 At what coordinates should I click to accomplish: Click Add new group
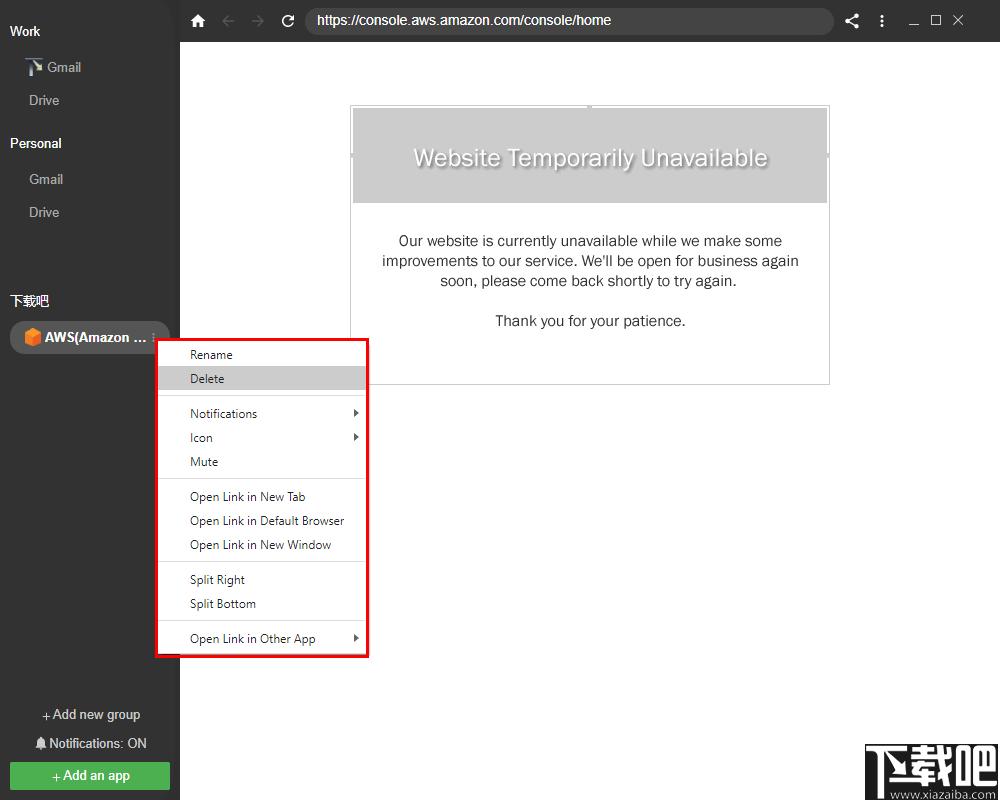click(91, 715)
